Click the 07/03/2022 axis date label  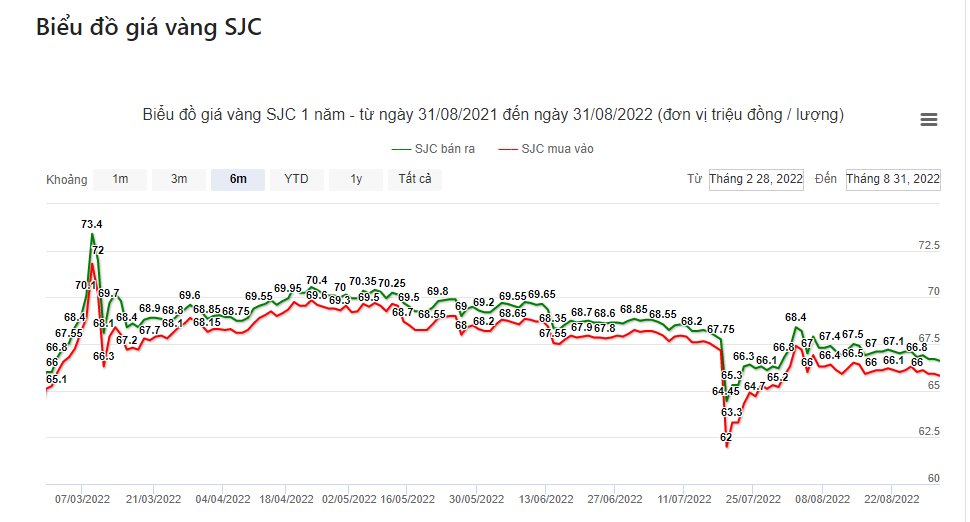tap(82, 499)
